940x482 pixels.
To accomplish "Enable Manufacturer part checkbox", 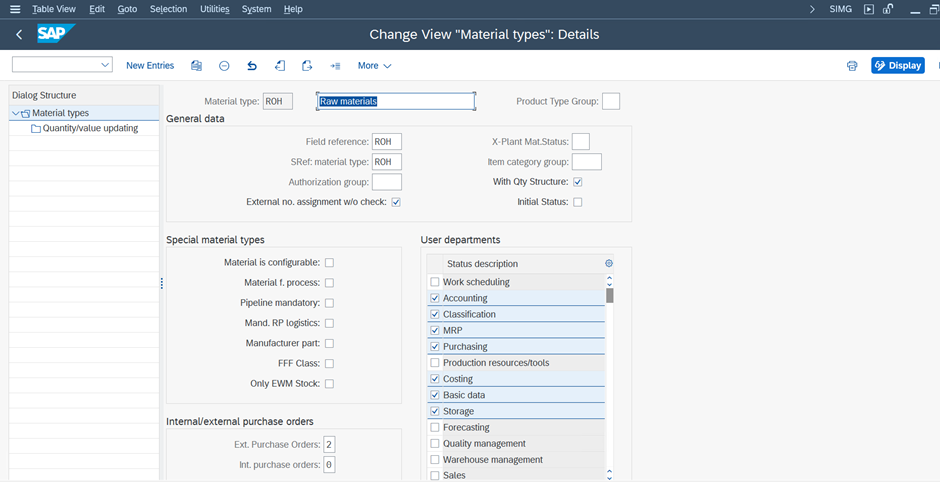I will pos(329,344).
